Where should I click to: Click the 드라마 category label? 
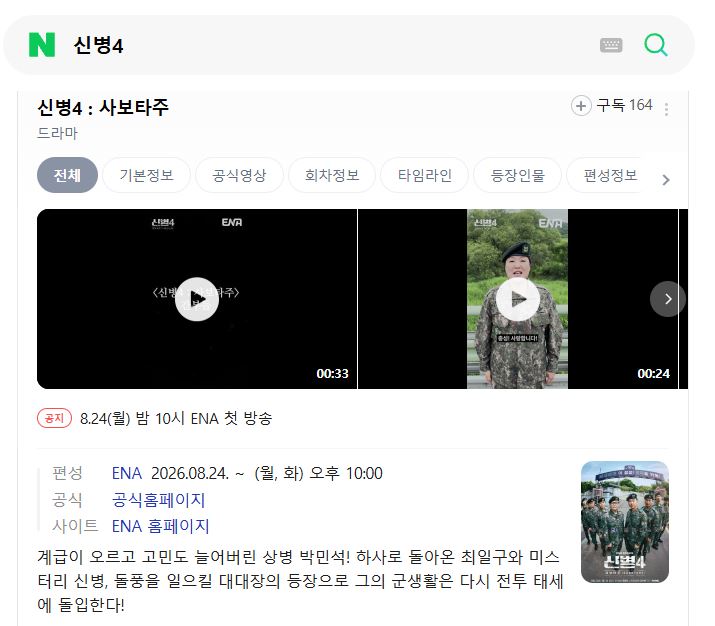(x=57, y=133)
